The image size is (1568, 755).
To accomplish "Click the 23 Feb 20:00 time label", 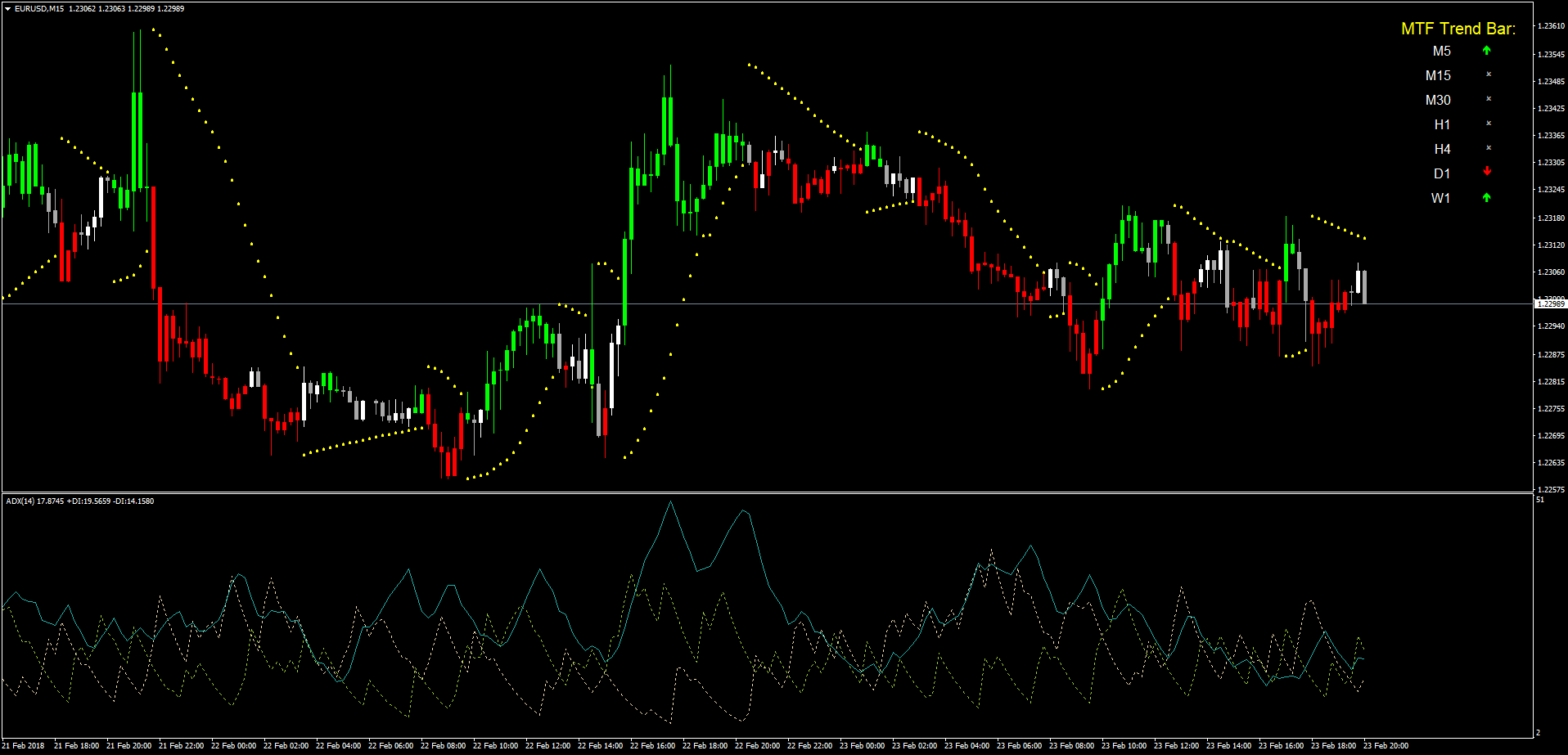I will (x=1386, y=746).
